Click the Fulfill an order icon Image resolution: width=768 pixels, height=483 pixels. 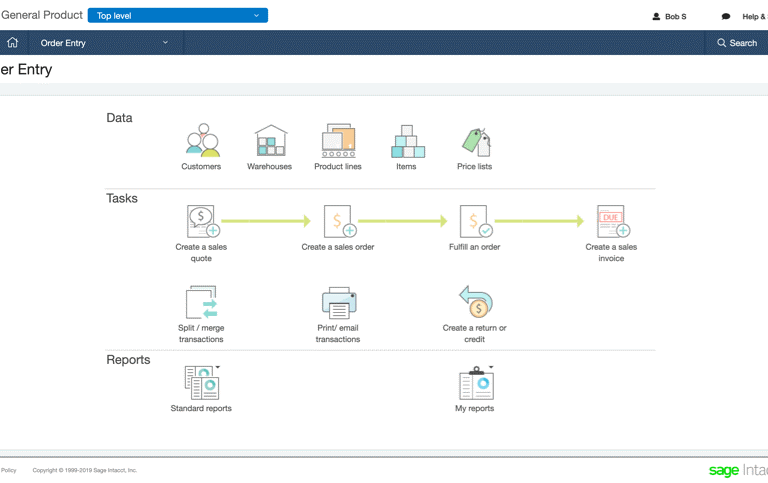point(476,221)
